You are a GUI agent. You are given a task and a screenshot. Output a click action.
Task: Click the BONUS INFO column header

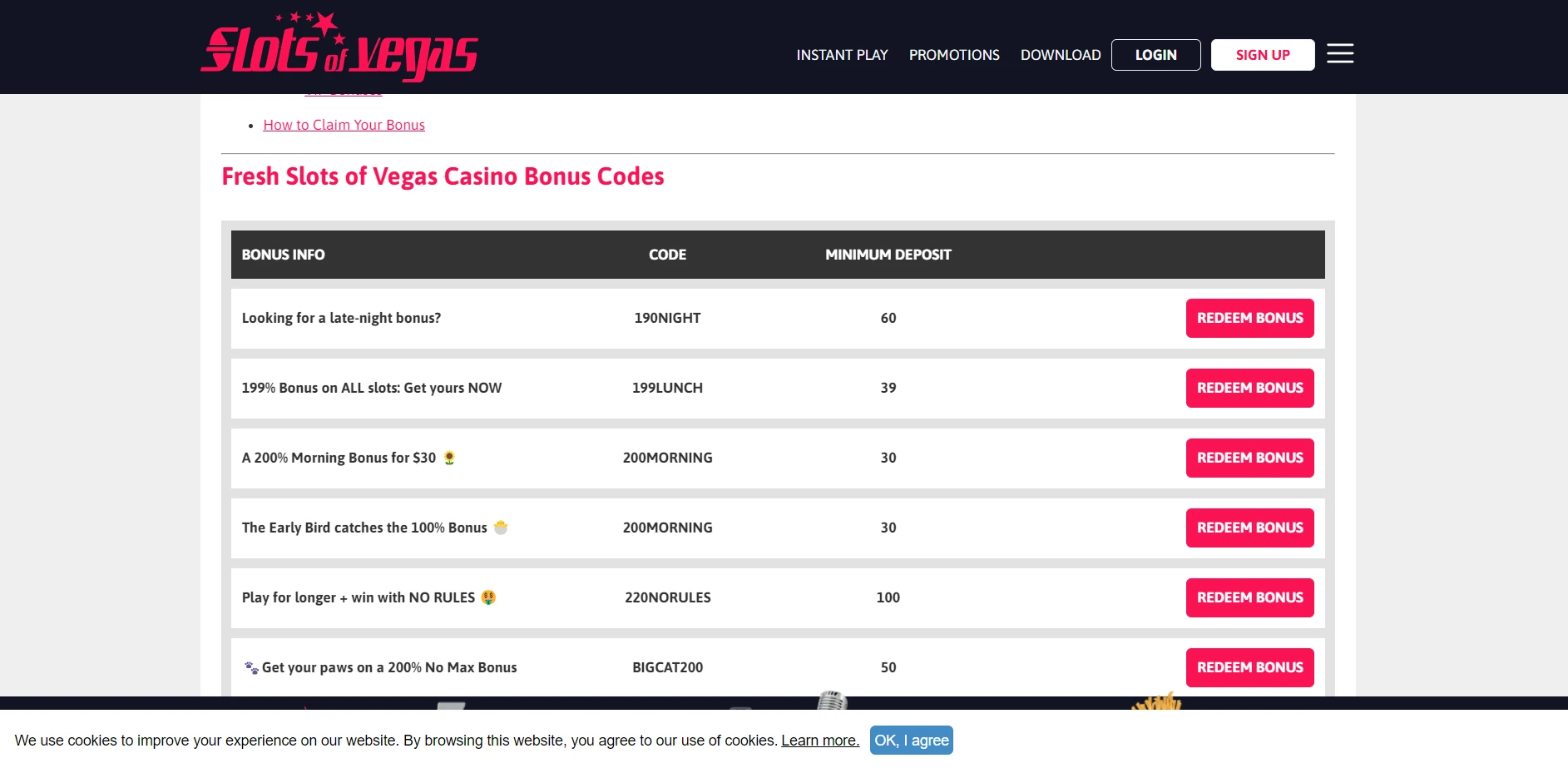coord(283,255)
